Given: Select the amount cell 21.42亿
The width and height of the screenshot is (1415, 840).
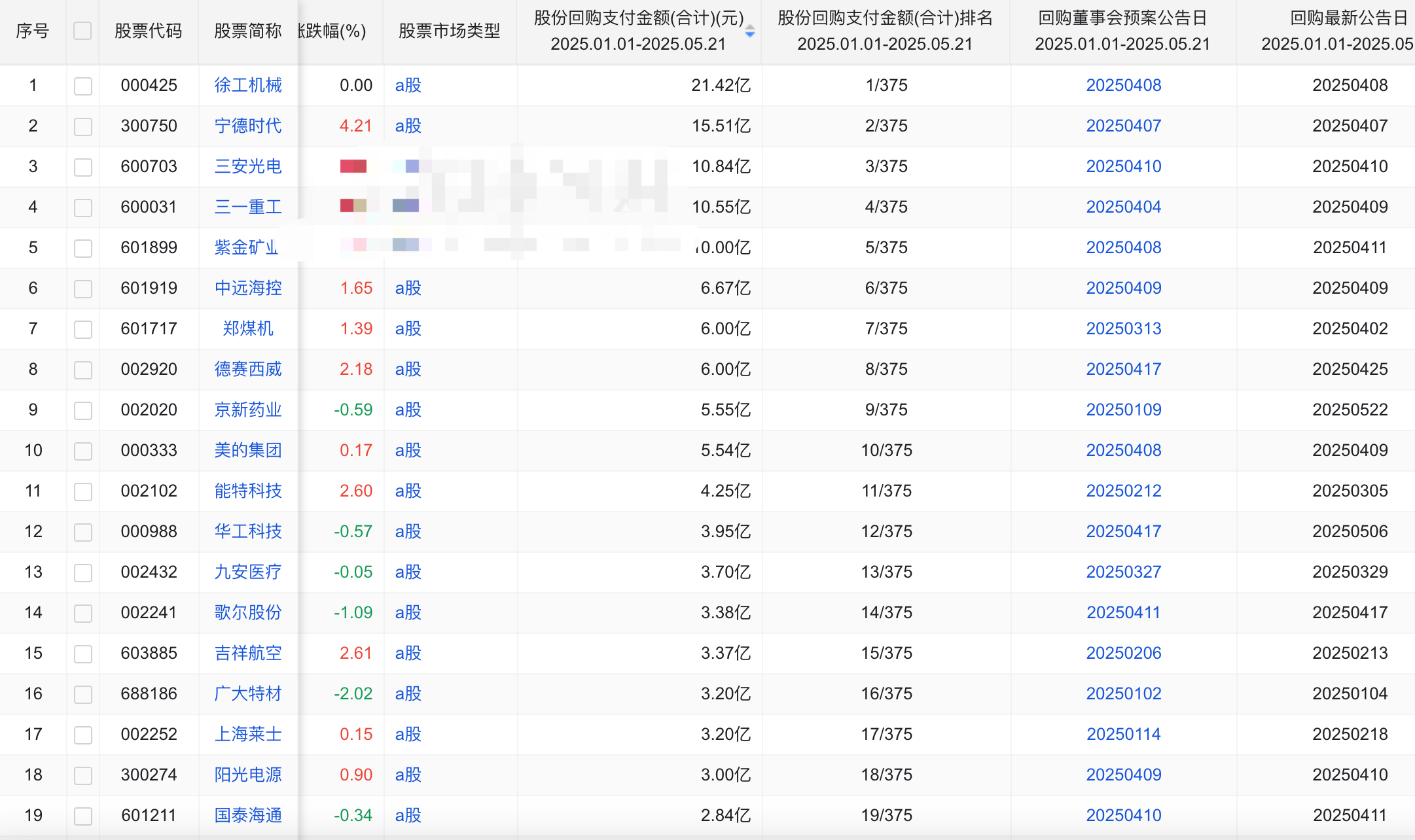Looking at the screenshot, I should point(721,85).
